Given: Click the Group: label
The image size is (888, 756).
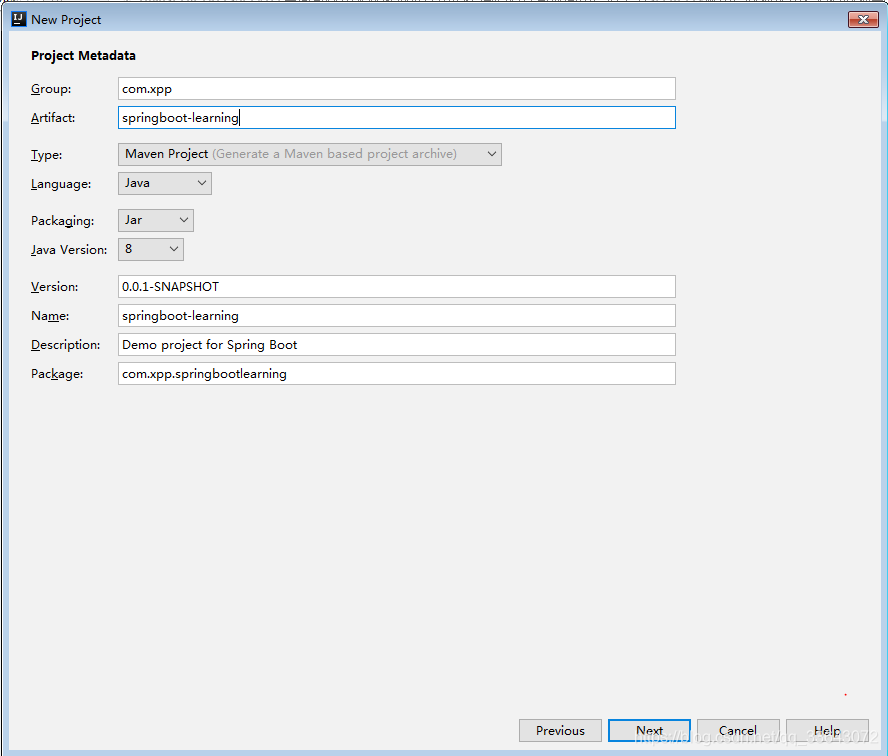Looking at the screenshot, I should (51, 89).
